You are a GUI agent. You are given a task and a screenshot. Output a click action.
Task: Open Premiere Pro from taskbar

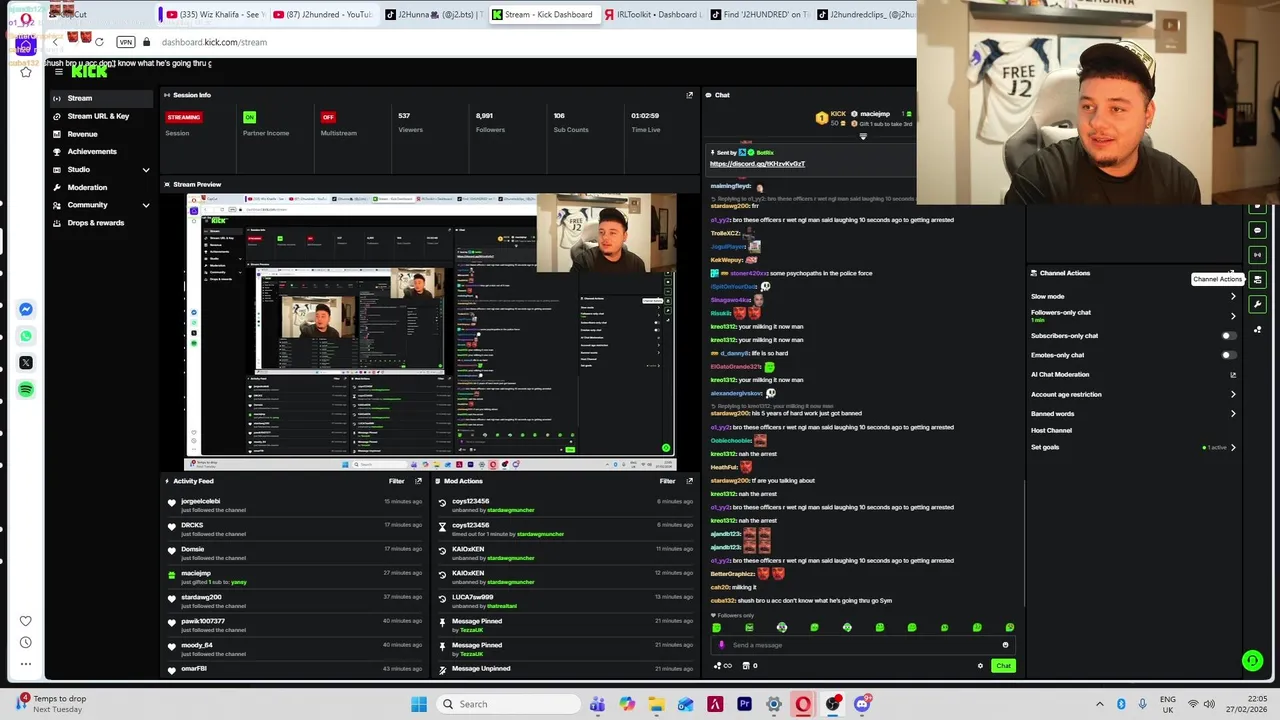pyautogui.click(x=744, y=704)
